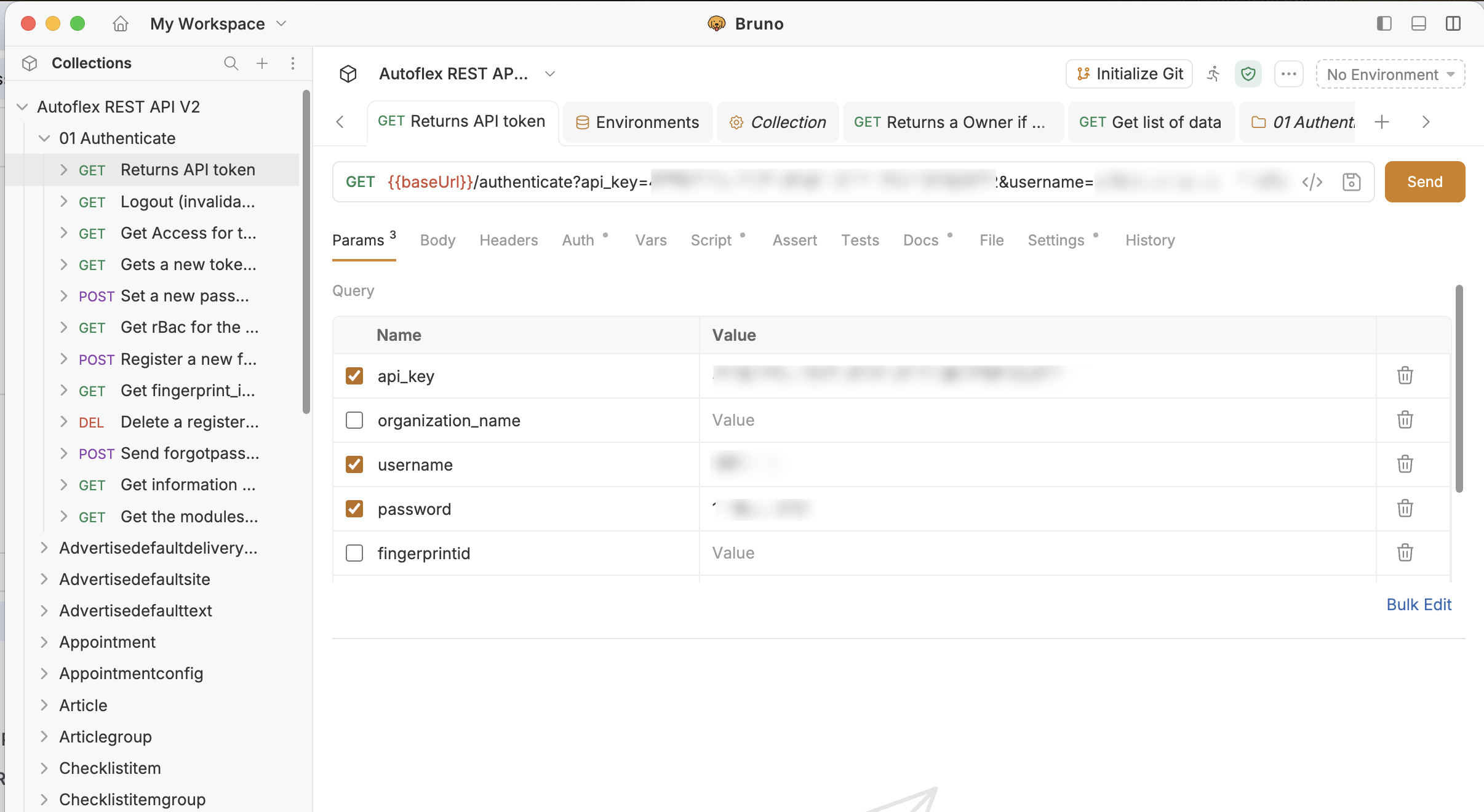Uncheck the password parameter checkbox
Viewport: 1484px width, 812px height.
pyautogui.click(x=354, y=509)
